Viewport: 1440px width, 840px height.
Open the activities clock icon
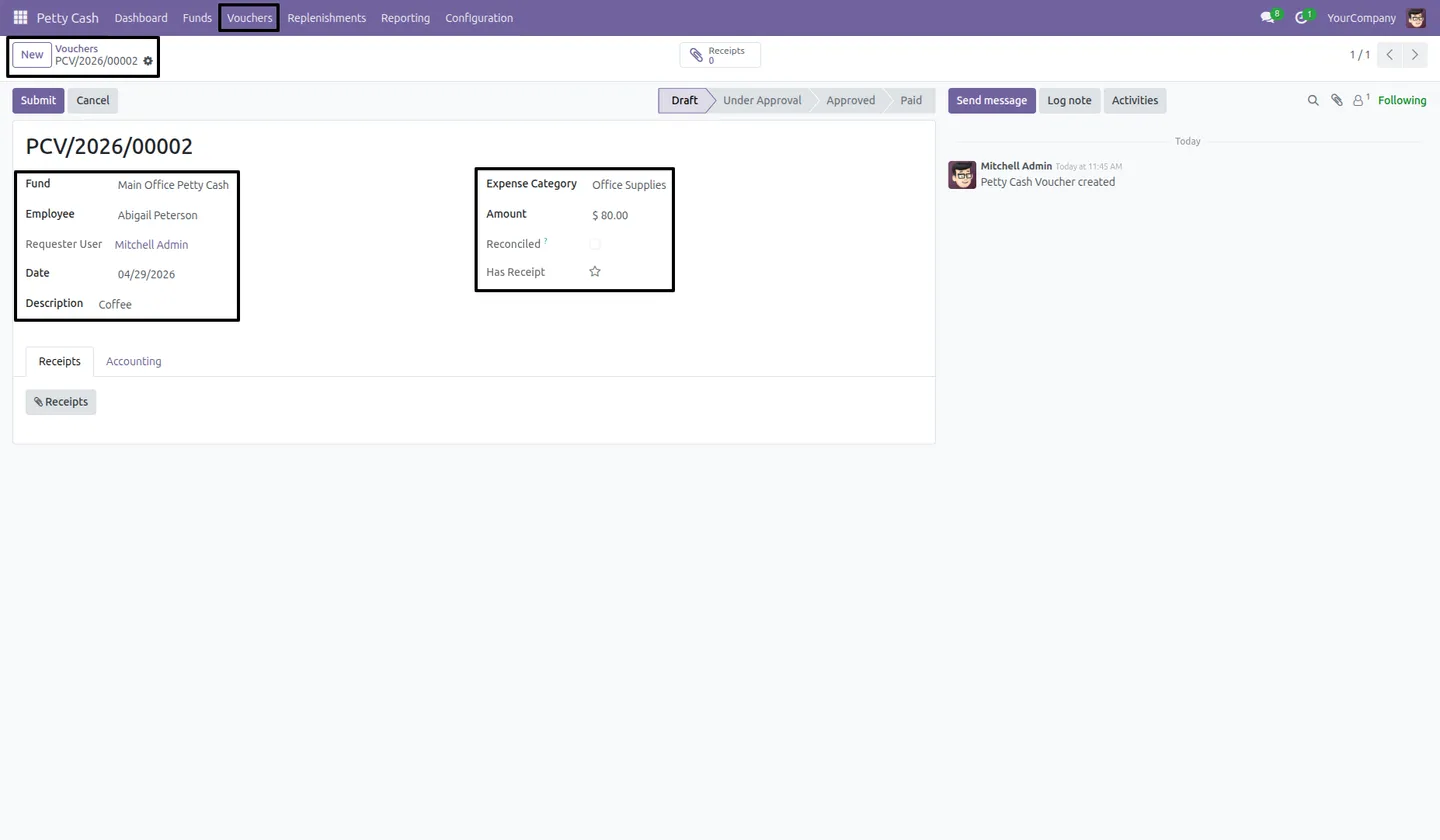pos(1303,18)
